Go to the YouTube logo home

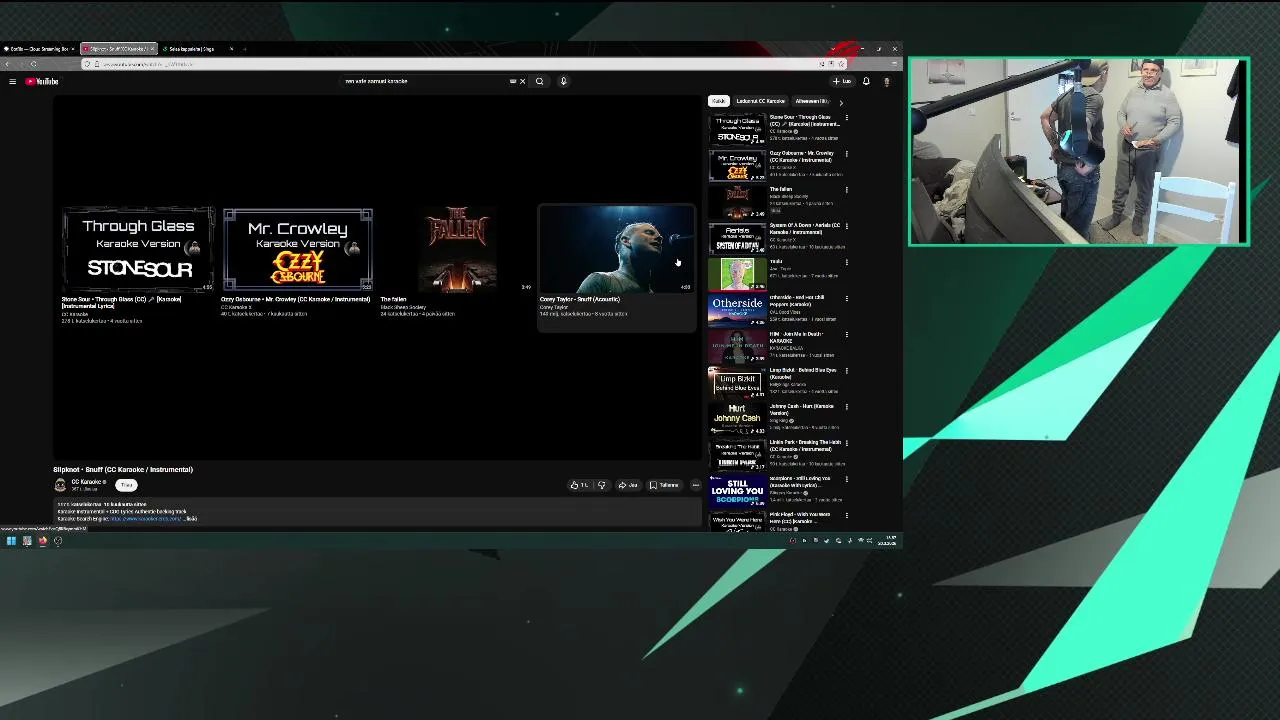tap(42, 81)
